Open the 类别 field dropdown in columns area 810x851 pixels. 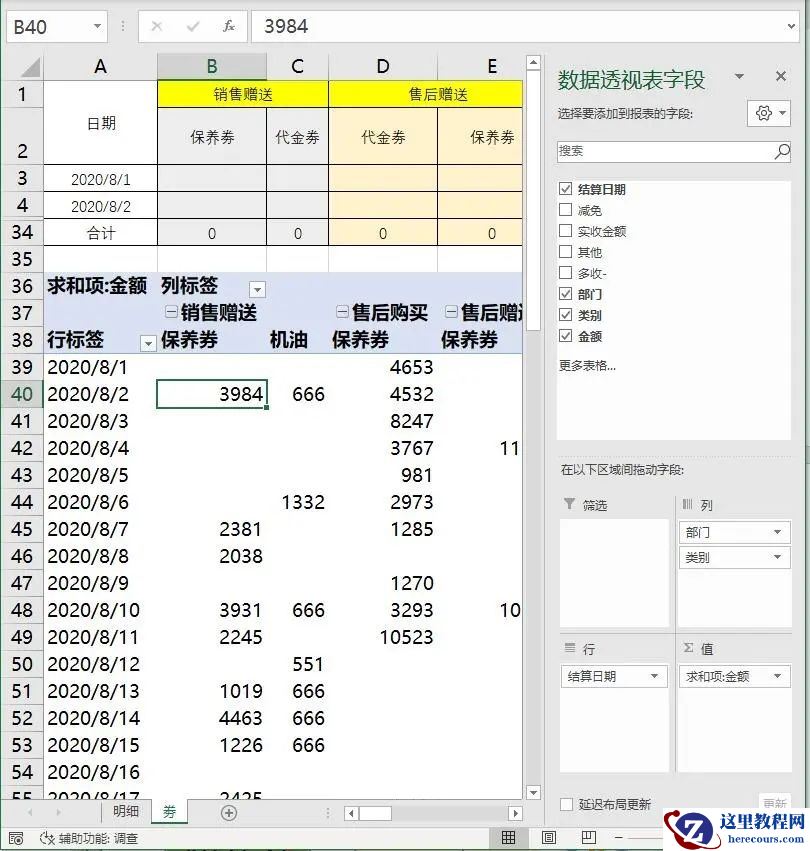pos(777,557)
